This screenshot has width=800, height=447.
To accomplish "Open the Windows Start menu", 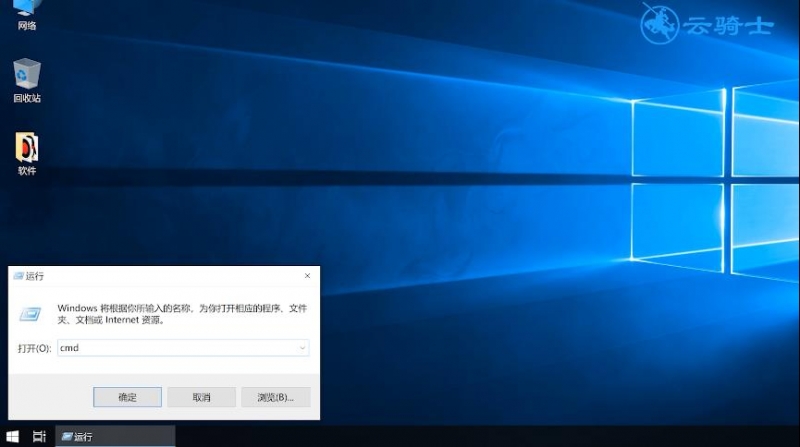I will coord(12,436).
